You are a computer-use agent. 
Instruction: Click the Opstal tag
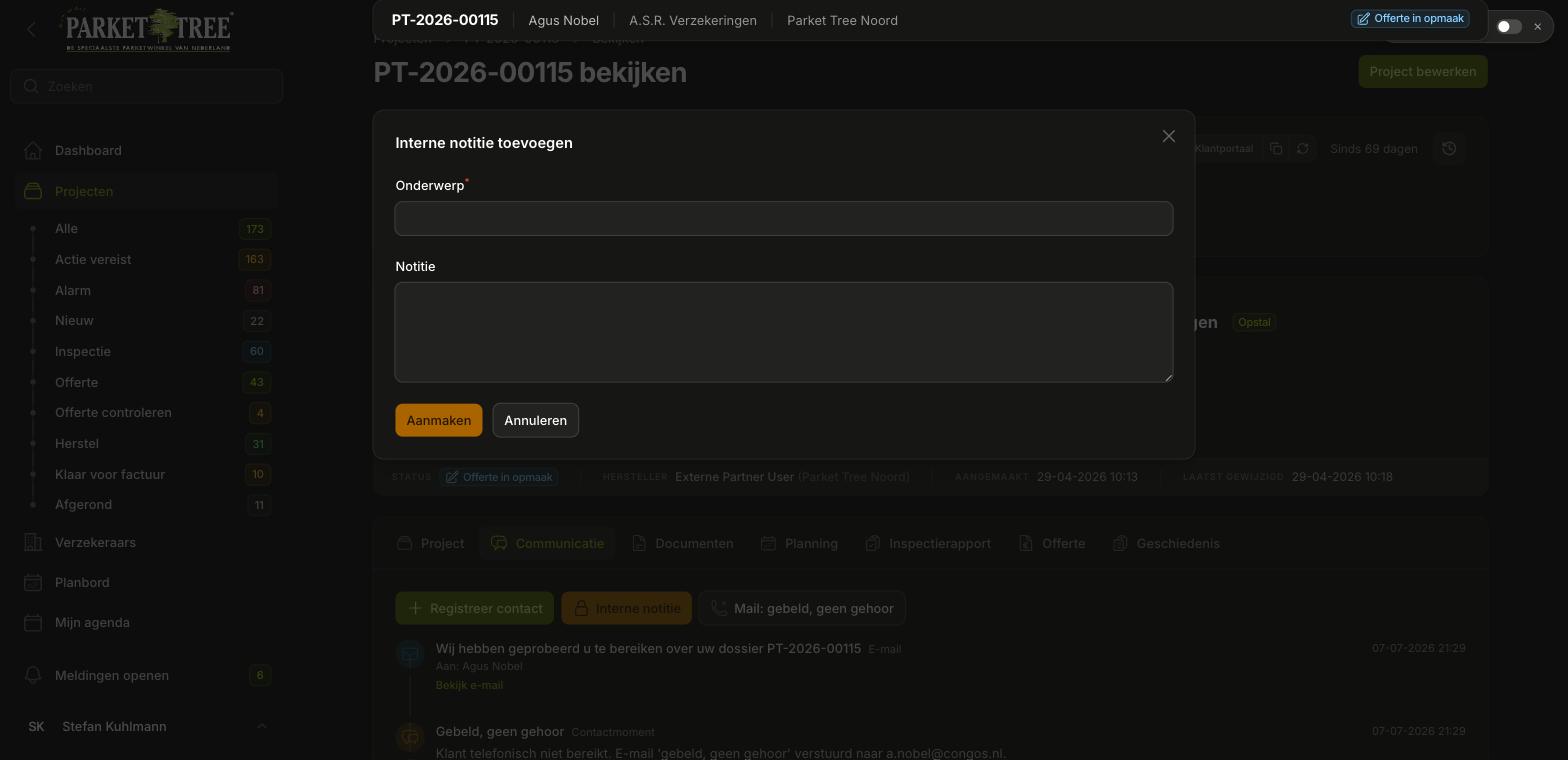pos(1254,322)
